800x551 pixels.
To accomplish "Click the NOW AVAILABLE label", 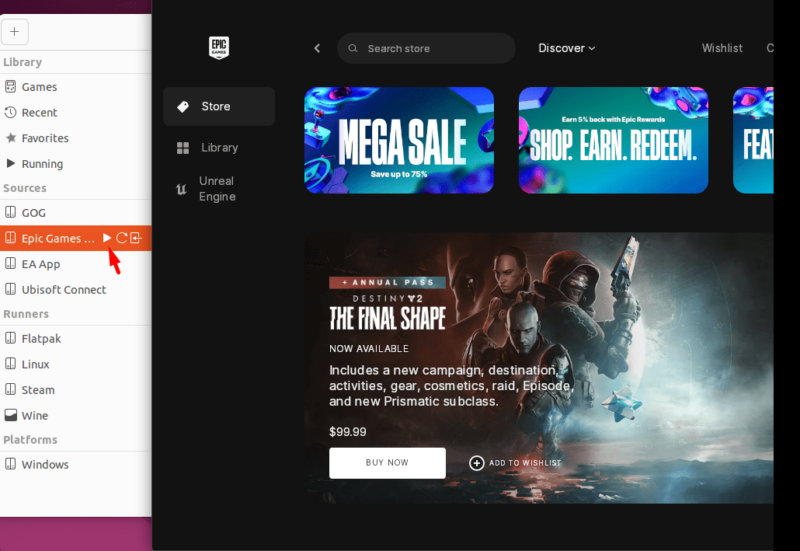I will 369,348.
